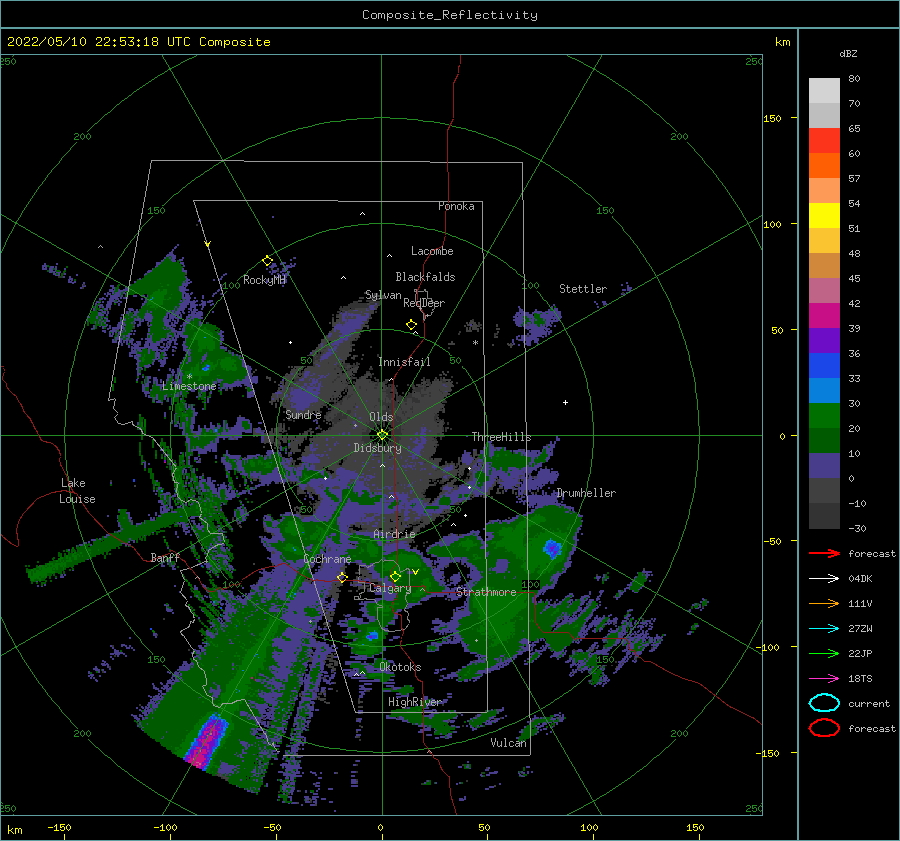Click the Okotoks town label
This screenshot has width=900, height=841.
(x=400, y=667)
